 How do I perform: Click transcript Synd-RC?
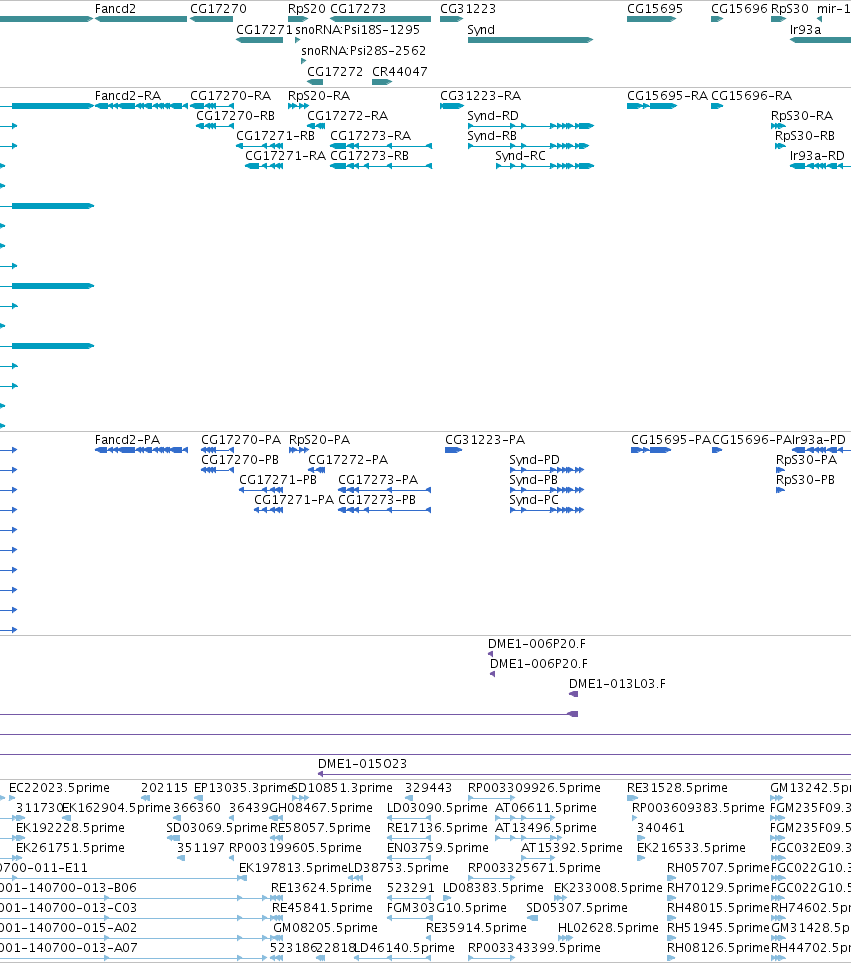pos(520,156)
